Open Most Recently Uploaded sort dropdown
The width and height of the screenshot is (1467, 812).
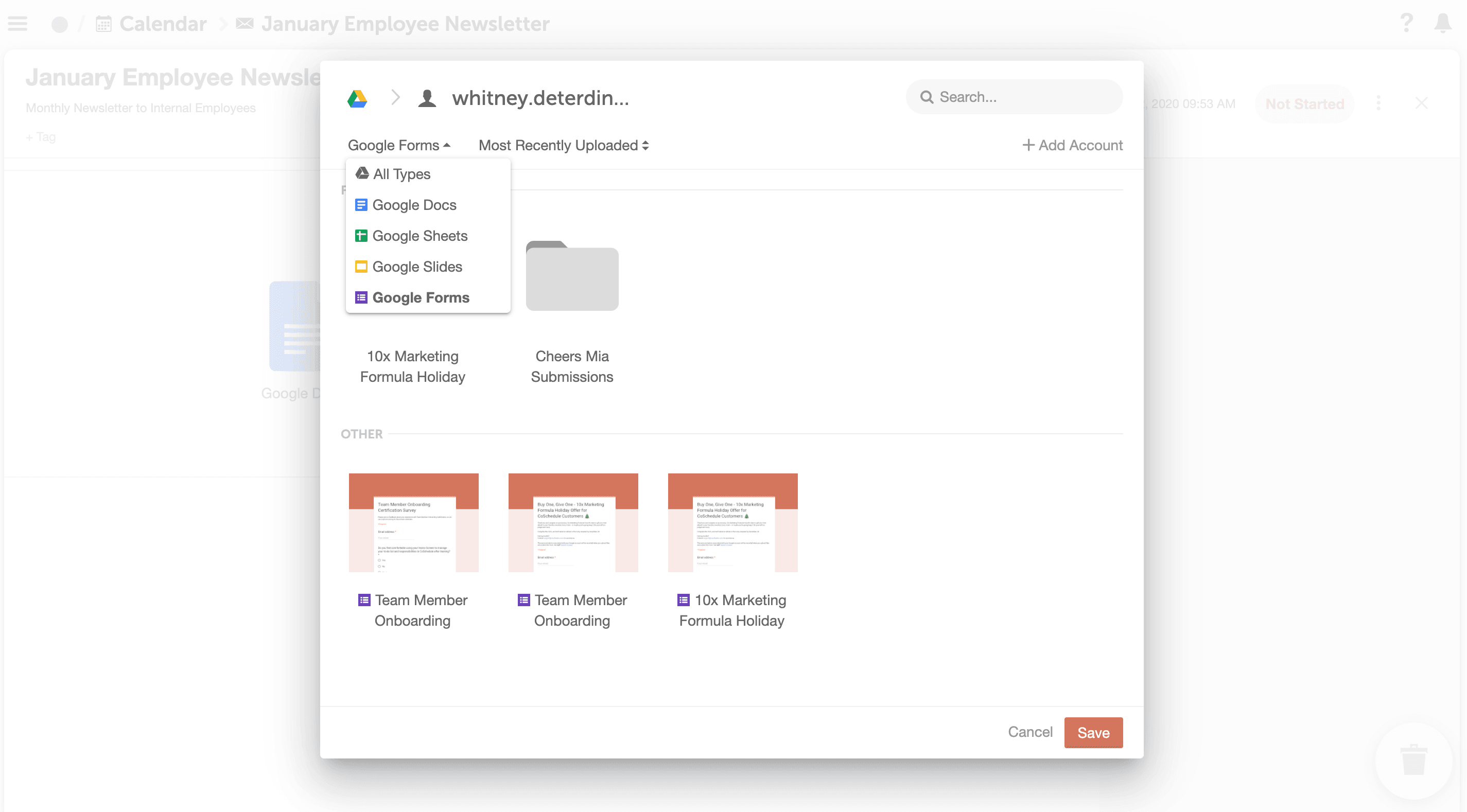563,145
